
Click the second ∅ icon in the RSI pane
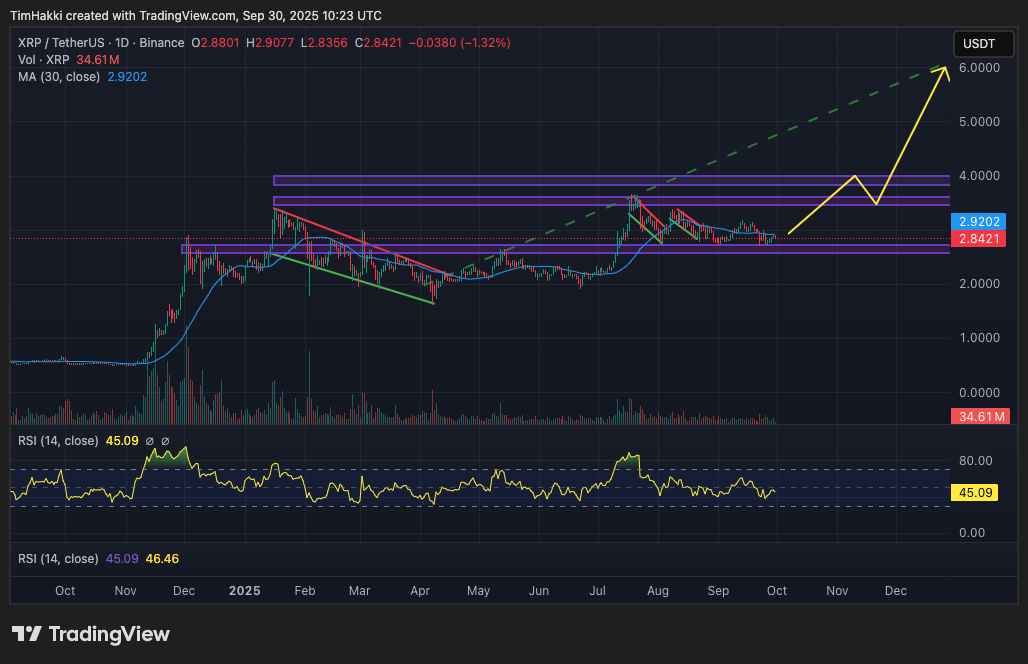pos(166,440)
